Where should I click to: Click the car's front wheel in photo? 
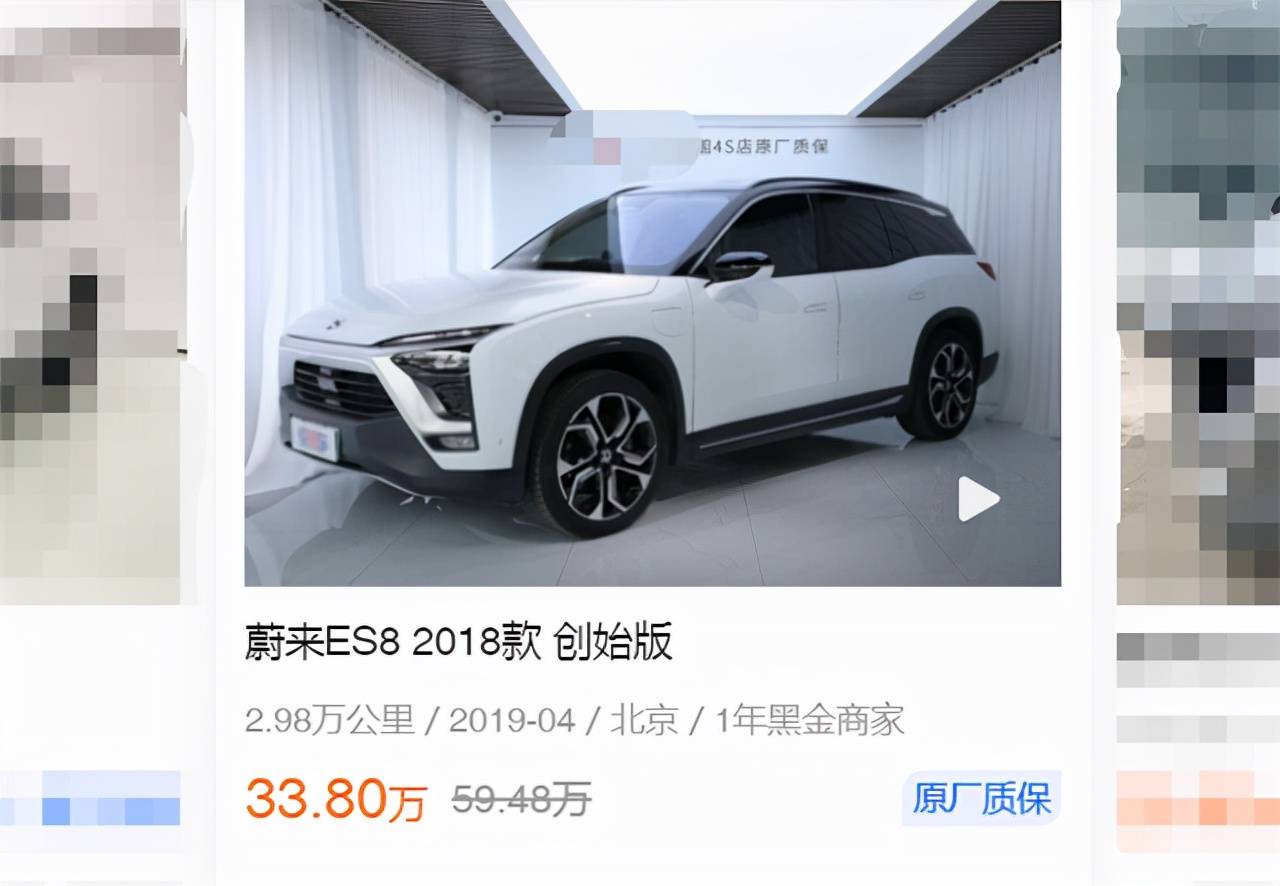603,455
